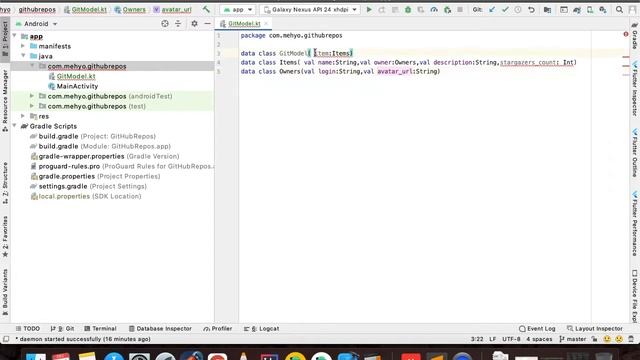Click the Sync Project with Gradle icon

[x=577, y=9]
